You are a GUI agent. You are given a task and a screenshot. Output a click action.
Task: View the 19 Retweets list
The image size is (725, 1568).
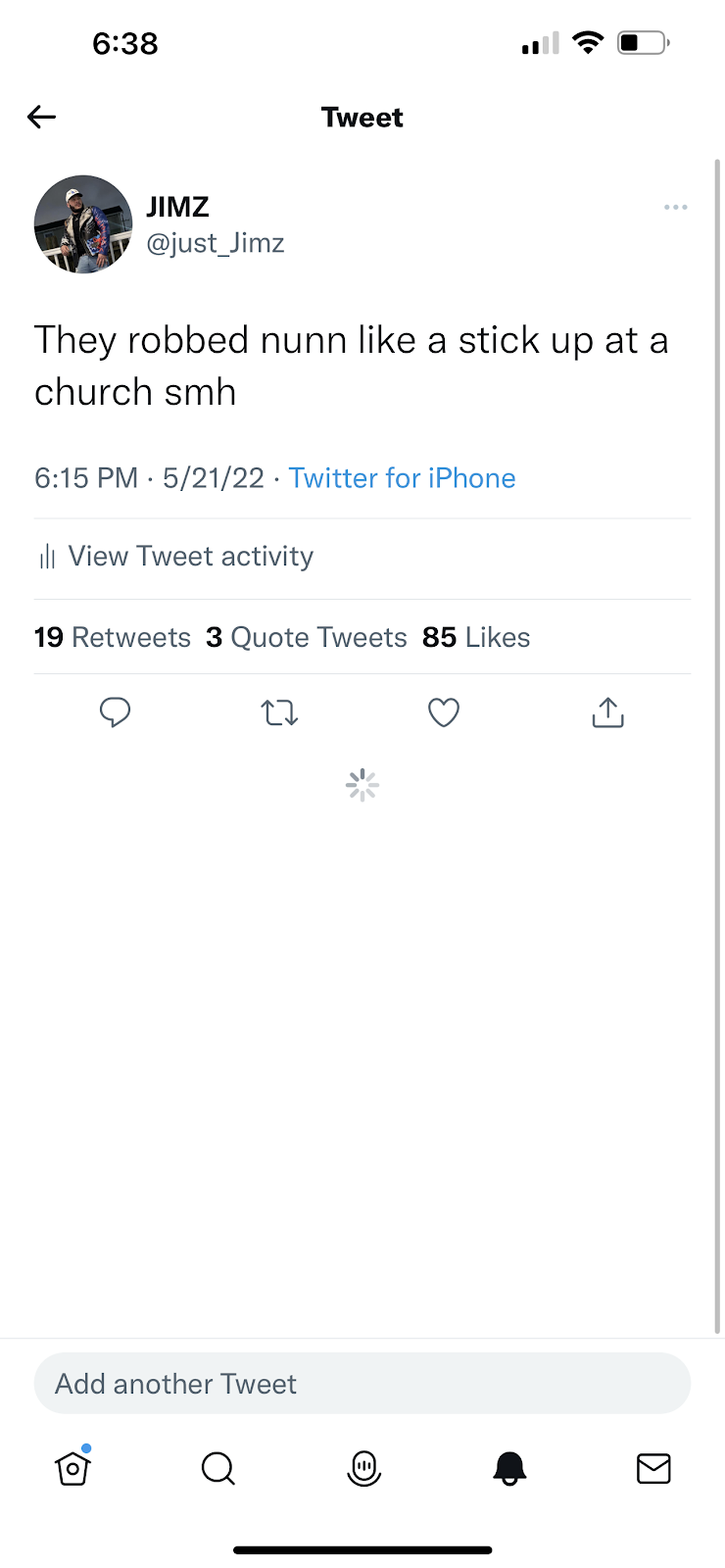(113, 638)
